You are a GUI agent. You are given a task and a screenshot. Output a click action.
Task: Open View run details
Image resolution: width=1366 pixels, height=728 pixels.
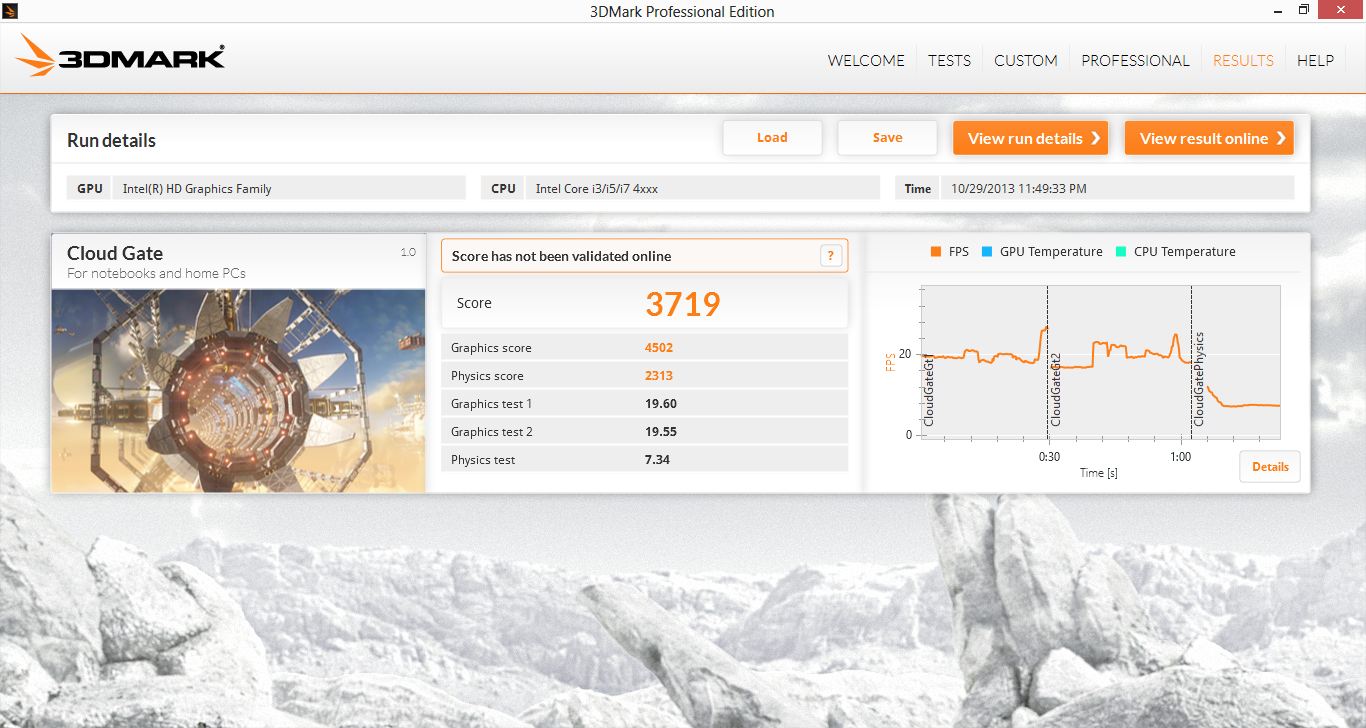point(1030,138)
